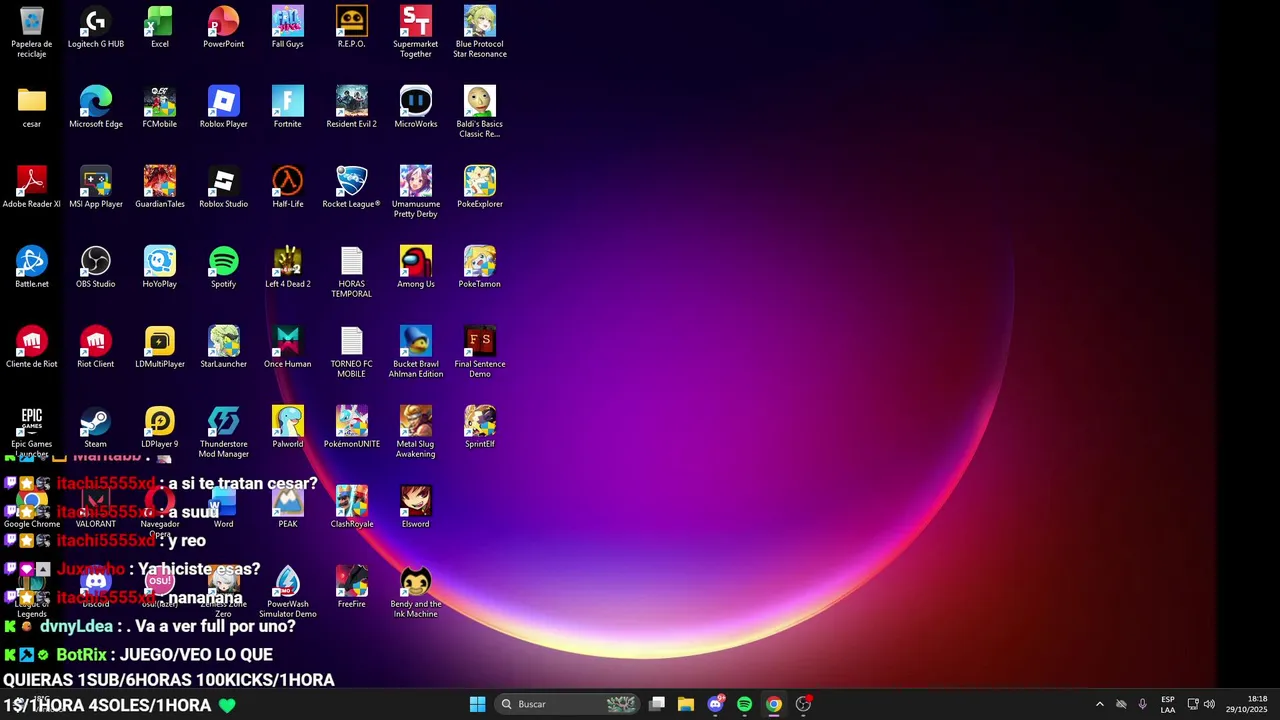The image size is (1280, 720).
Task: Select Riot Client shortcut
Action: 96,347
